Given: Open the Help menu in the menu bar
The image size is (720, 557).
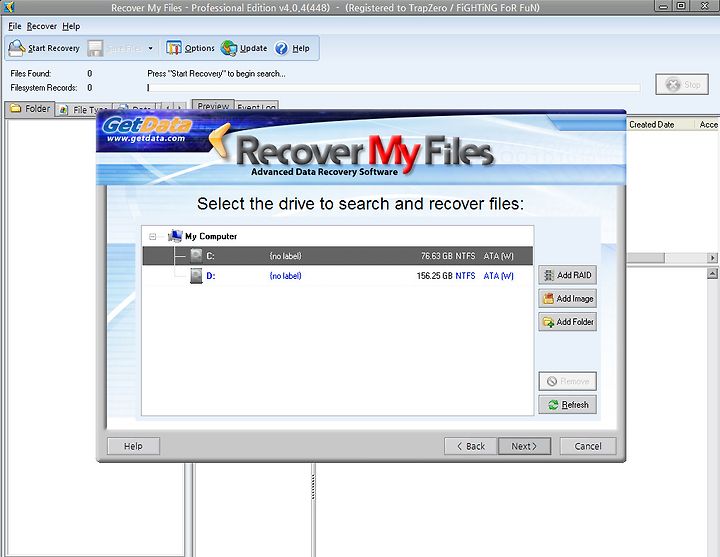Looking at the screenshot, I should pos(71,26).
